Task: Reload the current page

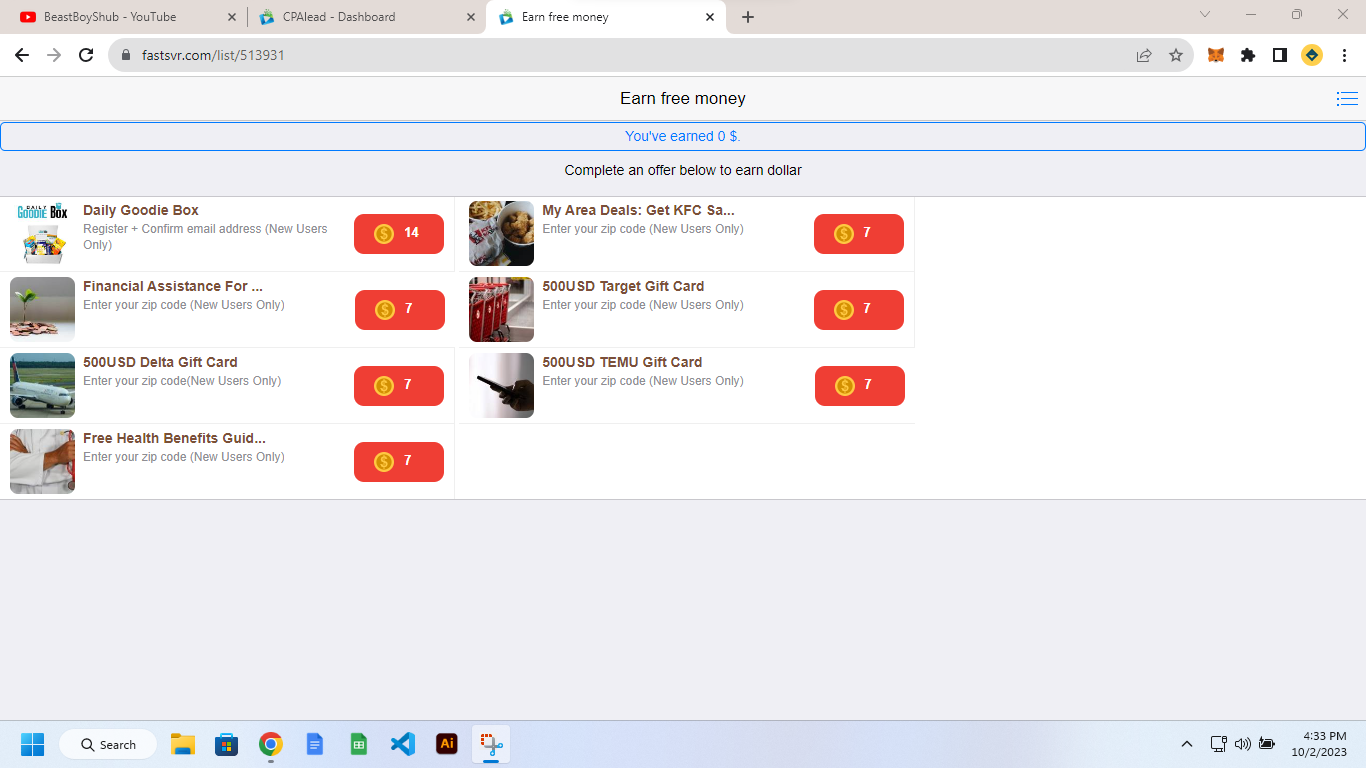Action: (86, 56)
